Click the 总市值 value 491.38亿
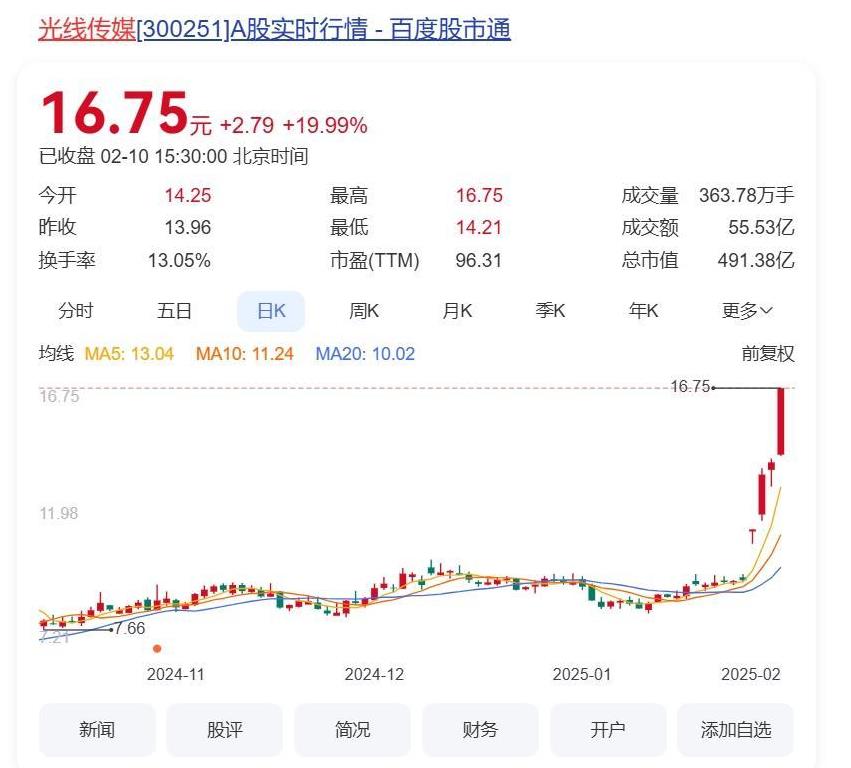 [x=756, y=260]
